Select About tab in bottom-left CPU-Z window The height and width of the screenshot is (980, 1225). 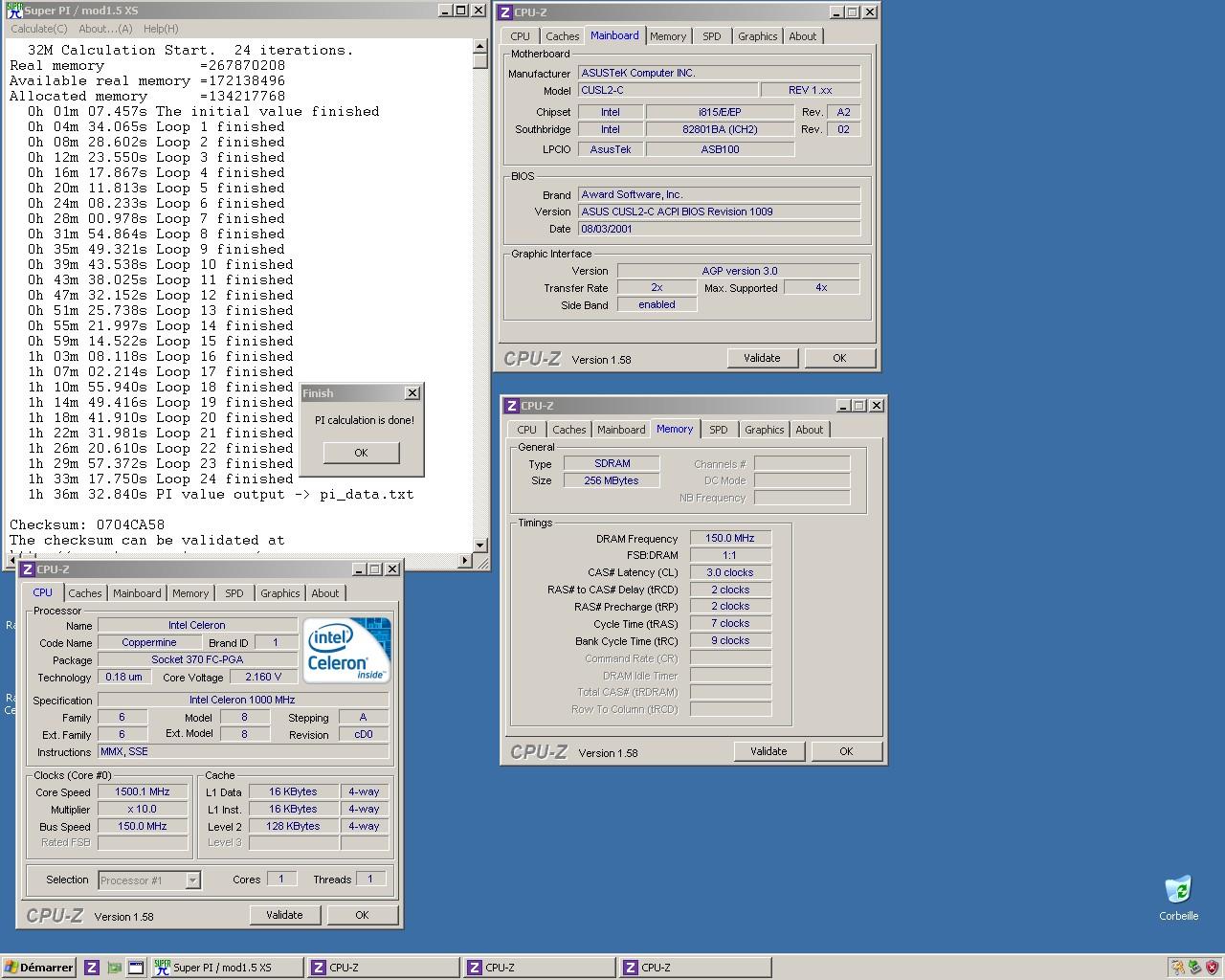point(325,593)
